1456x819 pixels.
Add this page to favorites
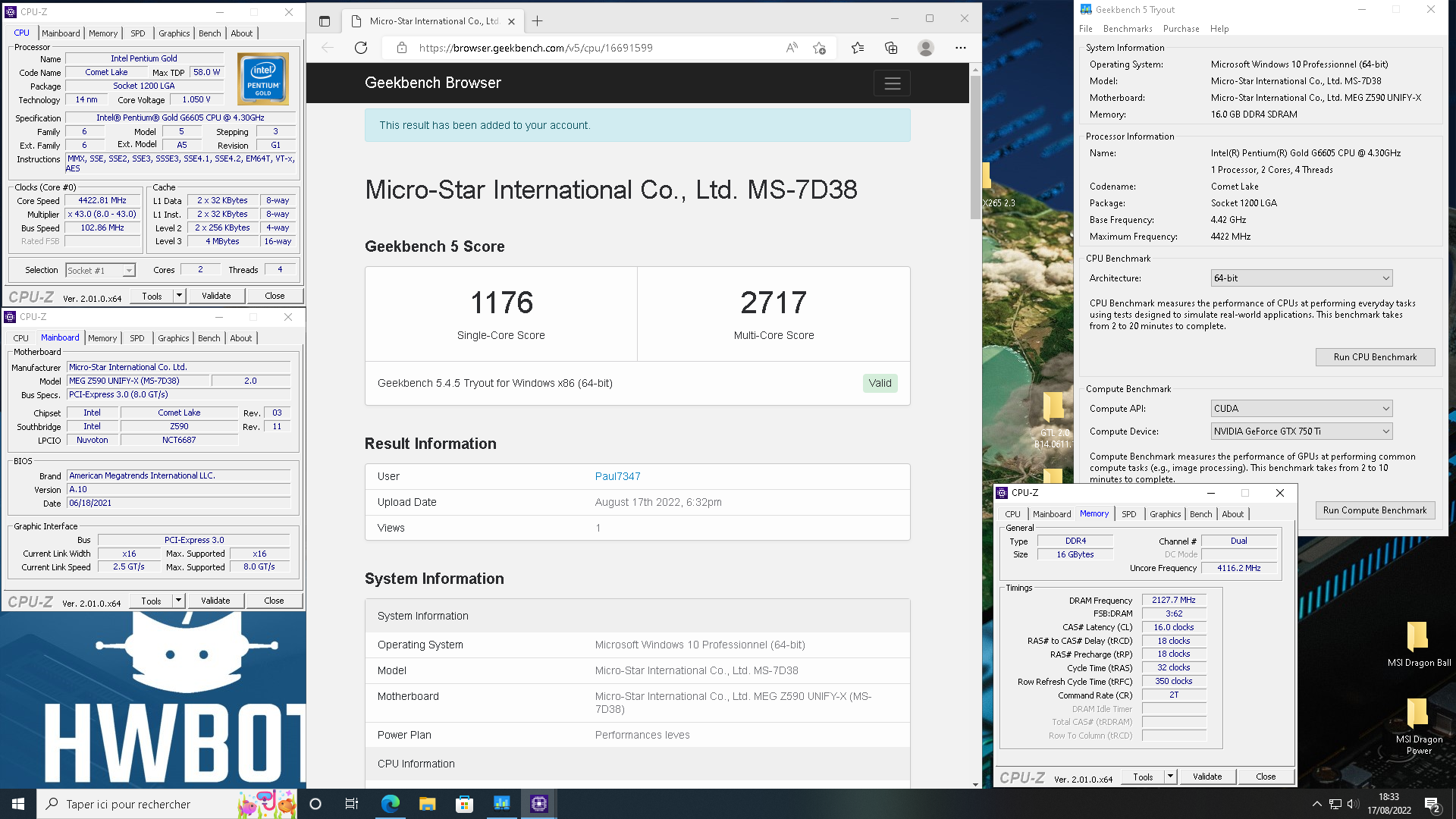pyautogui.click(x=819, y=48)
